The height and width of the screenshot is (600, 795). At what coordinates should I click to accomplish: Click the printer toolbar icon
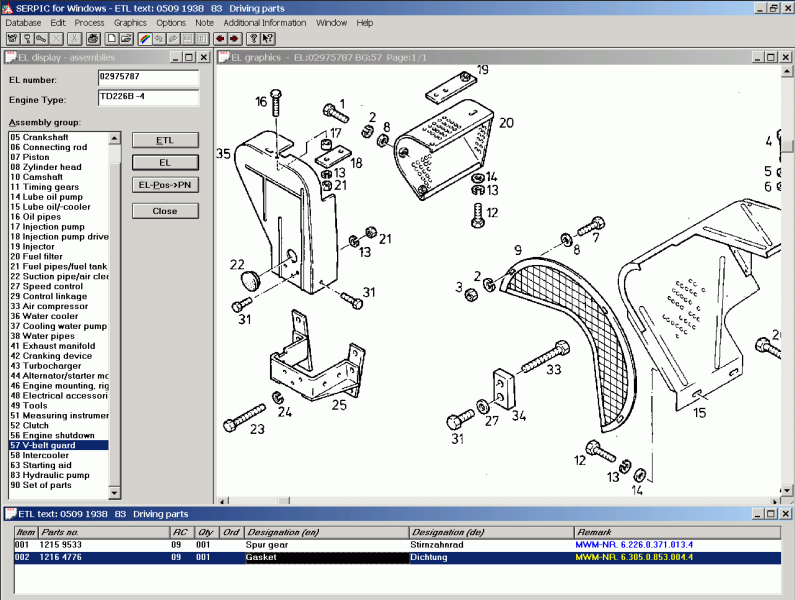(x=92, y=39)
